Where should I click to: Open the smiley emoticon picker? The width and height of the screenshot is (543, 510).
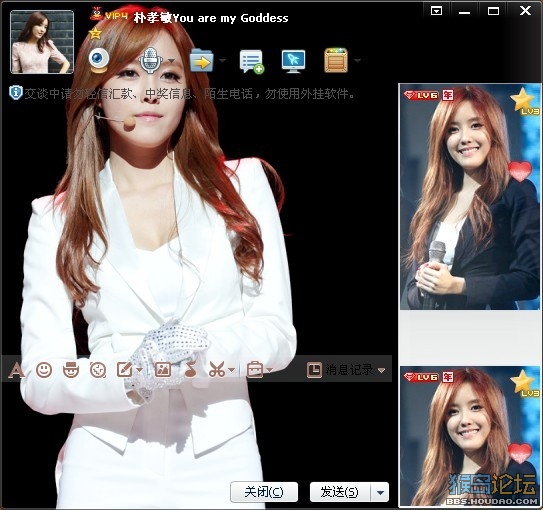(x=44, y=370)
